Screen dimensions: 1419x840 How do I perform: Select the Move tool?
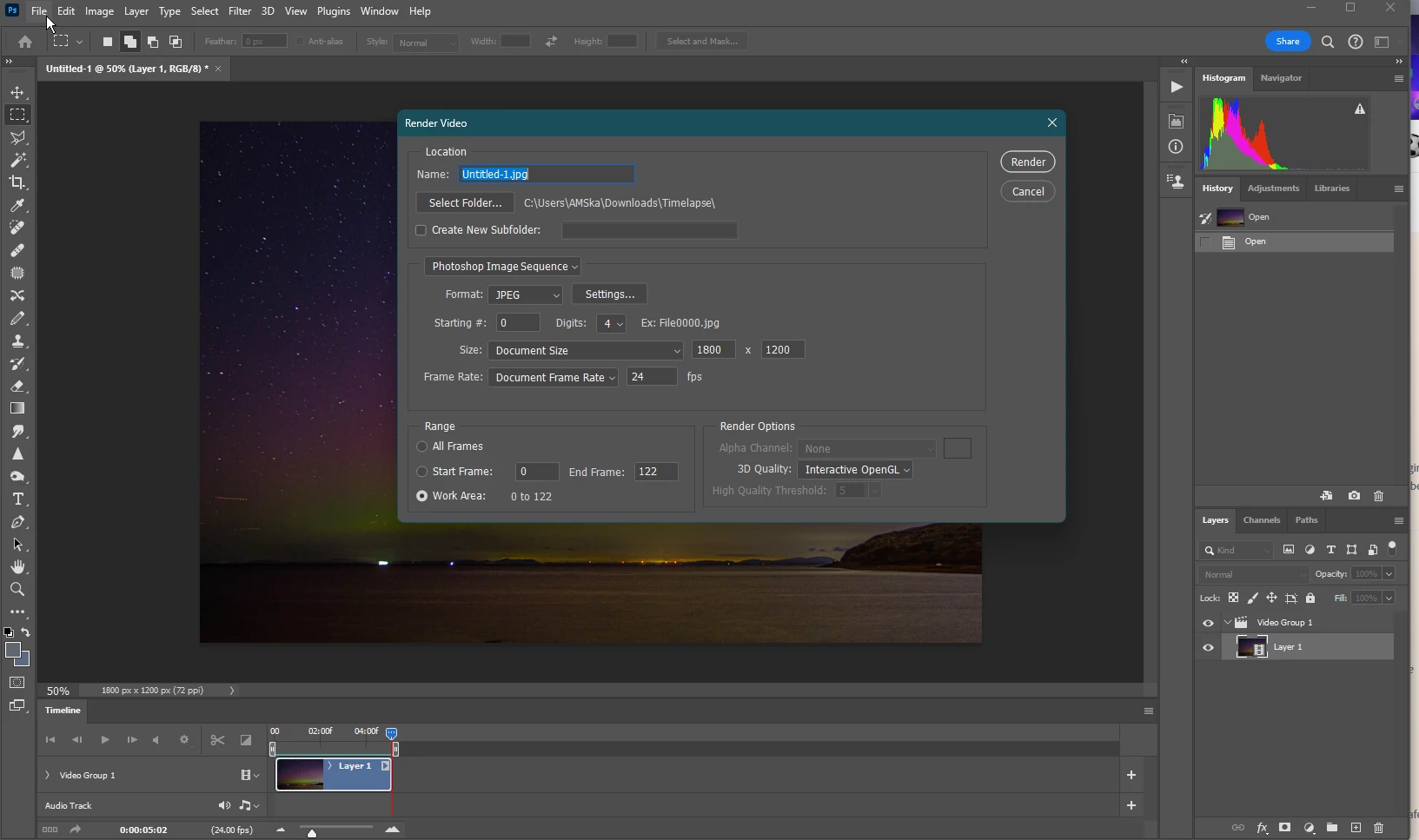tap(17, 92)
